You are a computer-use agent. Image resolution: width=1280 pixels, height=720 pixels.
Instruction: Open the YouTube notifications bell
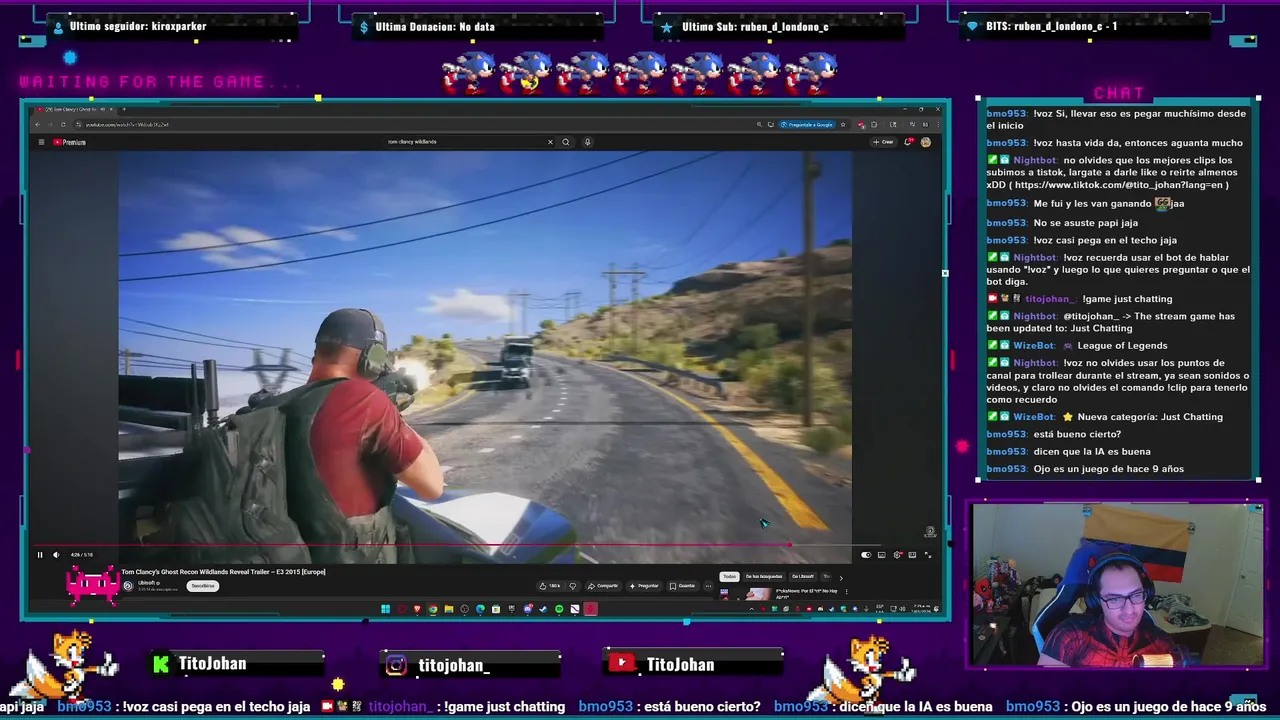(908, 142)
